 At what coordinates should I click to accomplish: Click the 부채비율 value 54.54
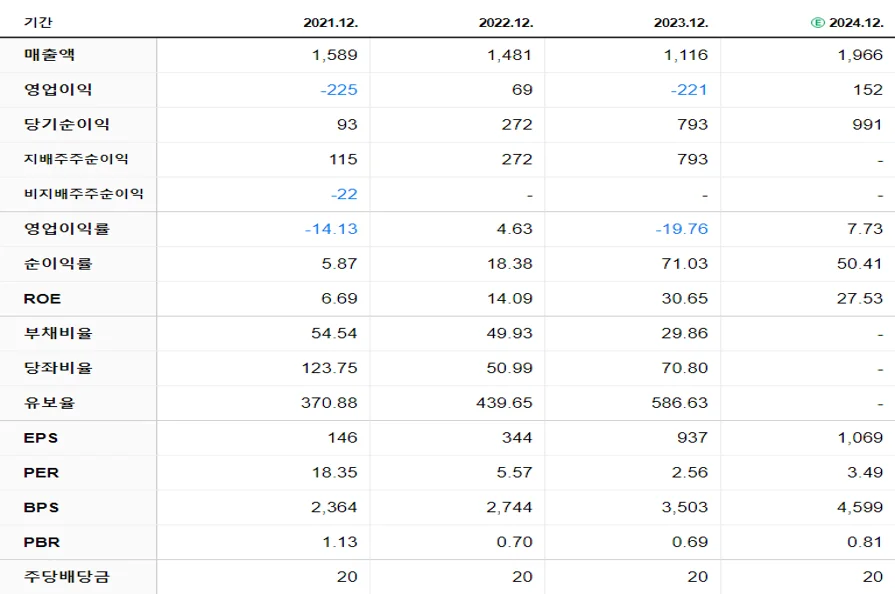[x=334, y=334]
